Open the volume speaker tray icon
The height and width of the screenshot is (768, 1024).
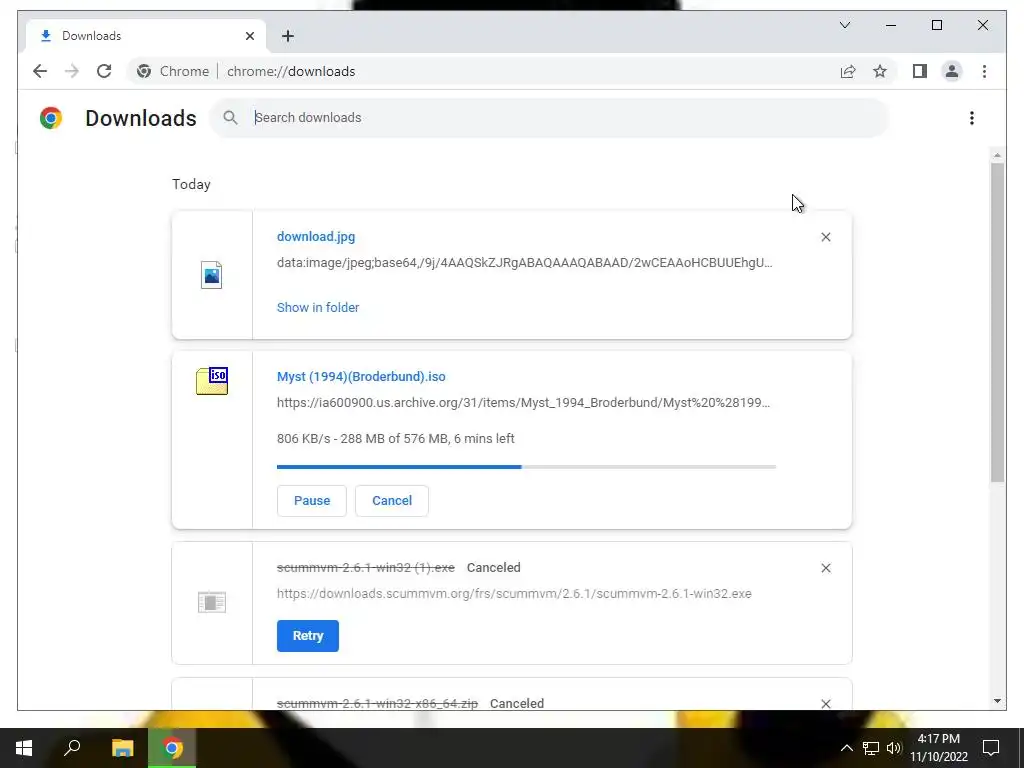pyautogui.click(x=893, y=748)
